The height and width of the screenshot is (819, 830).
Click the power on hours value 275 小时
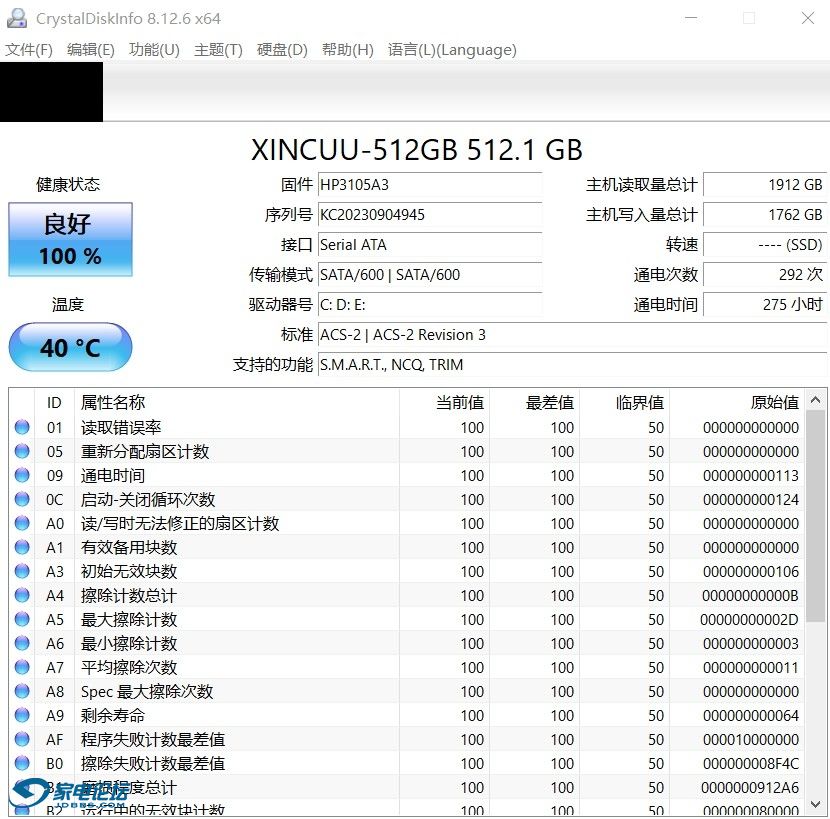(765, 305)
